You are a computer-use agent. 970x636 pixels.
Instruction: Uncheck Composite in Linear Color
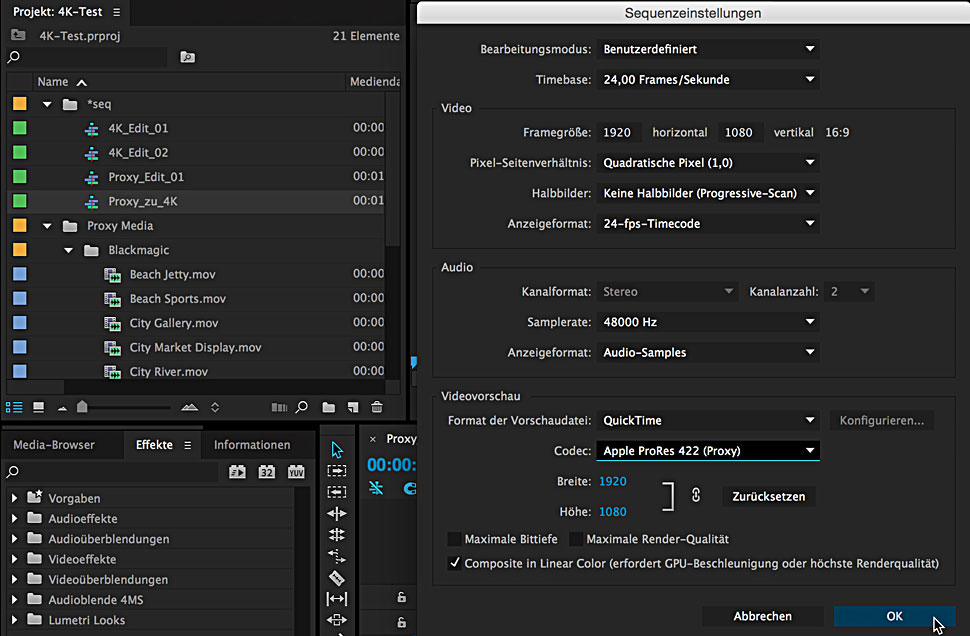pos(456,563)
